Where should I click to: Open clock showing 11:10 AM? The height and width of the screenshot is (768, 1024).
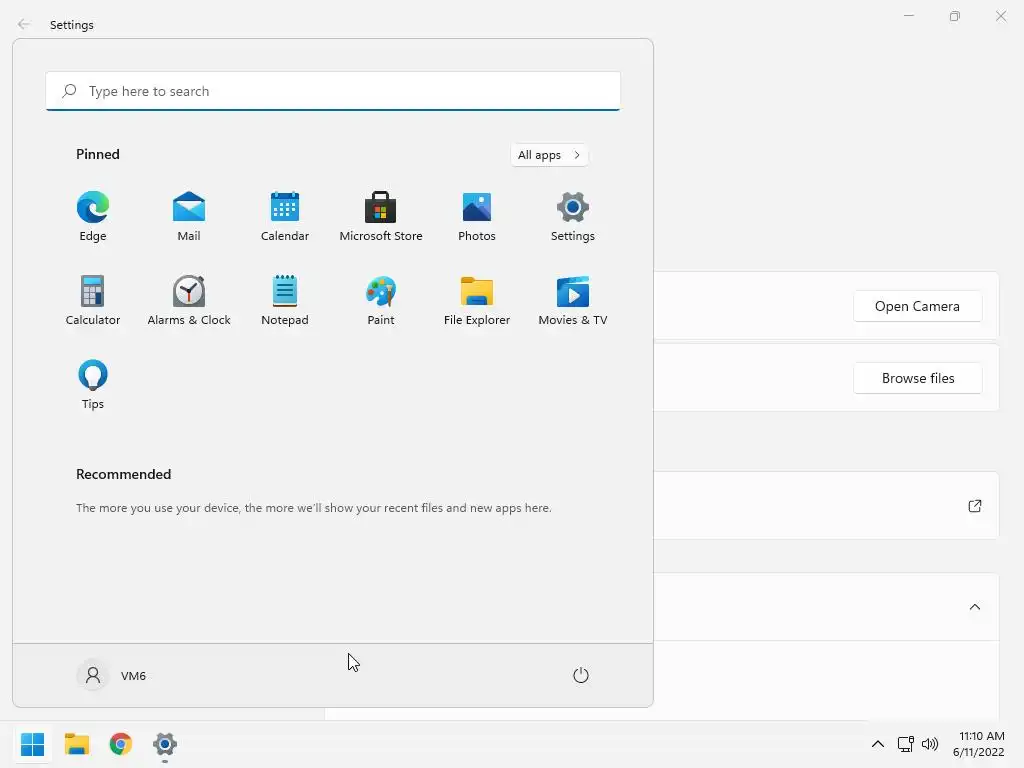[x=978, y=744]
